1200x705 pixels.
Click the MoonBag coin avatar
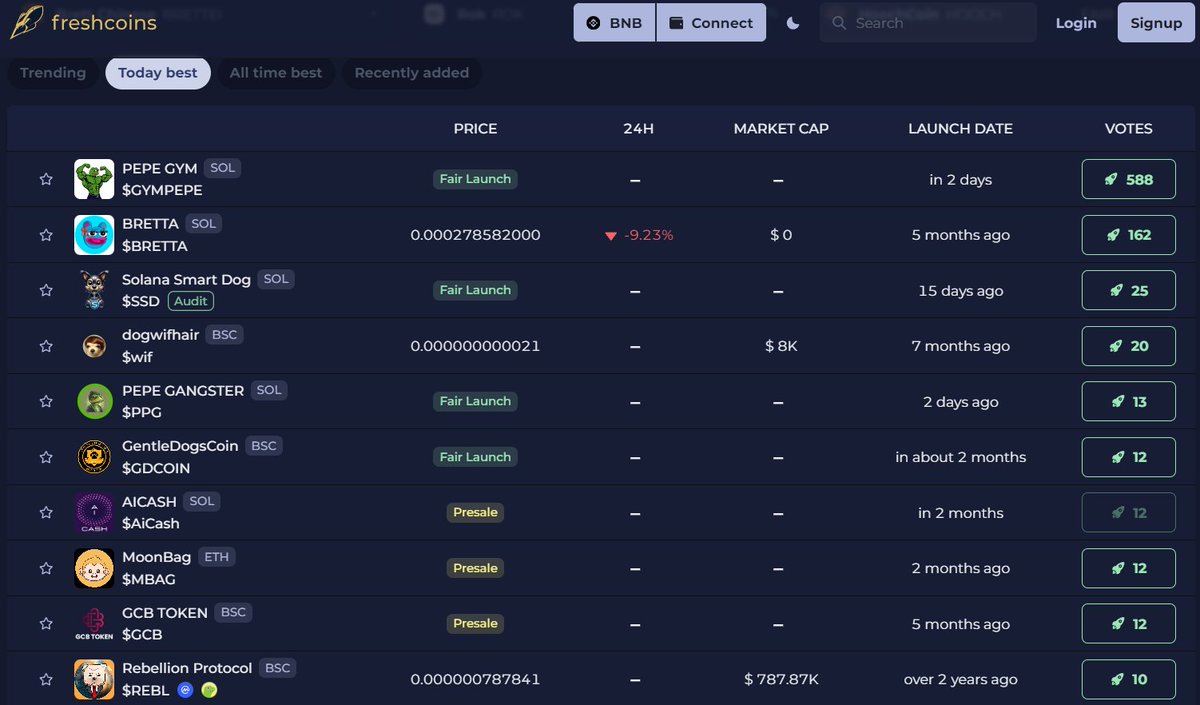click(x=94, y=568)
